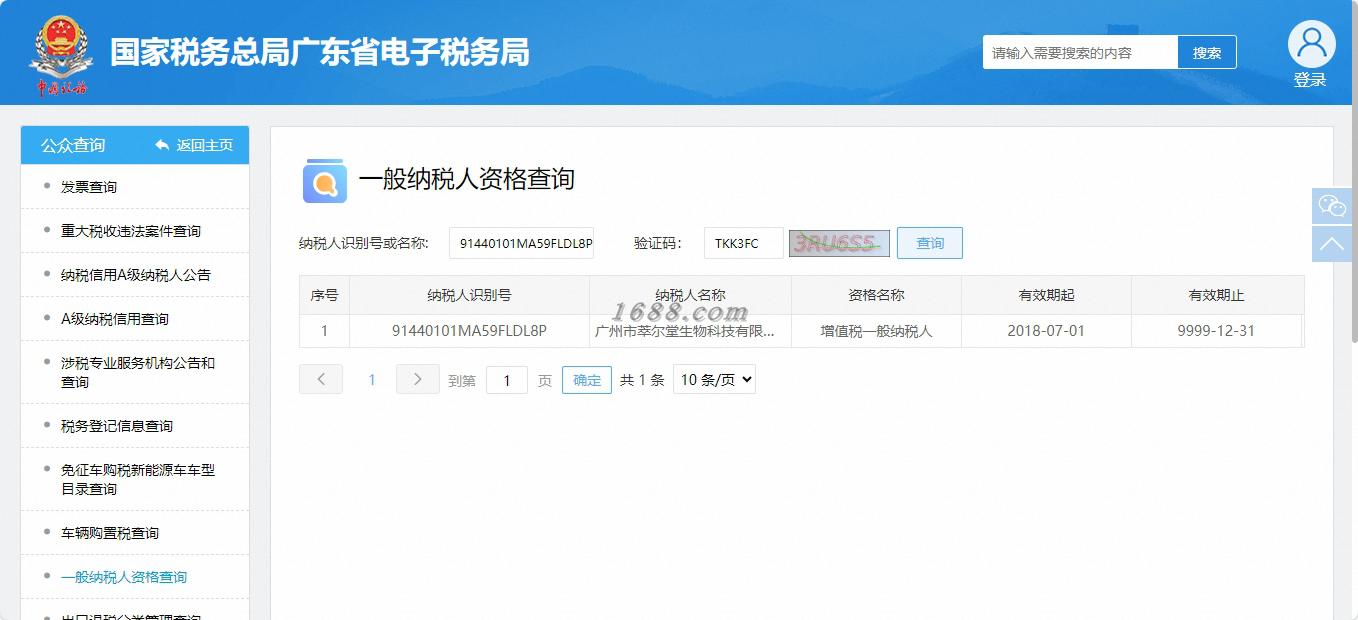This screenshot has width=1358, height=620.
Task: Click the 登录 link below avatar
Action: point(1310,80)
